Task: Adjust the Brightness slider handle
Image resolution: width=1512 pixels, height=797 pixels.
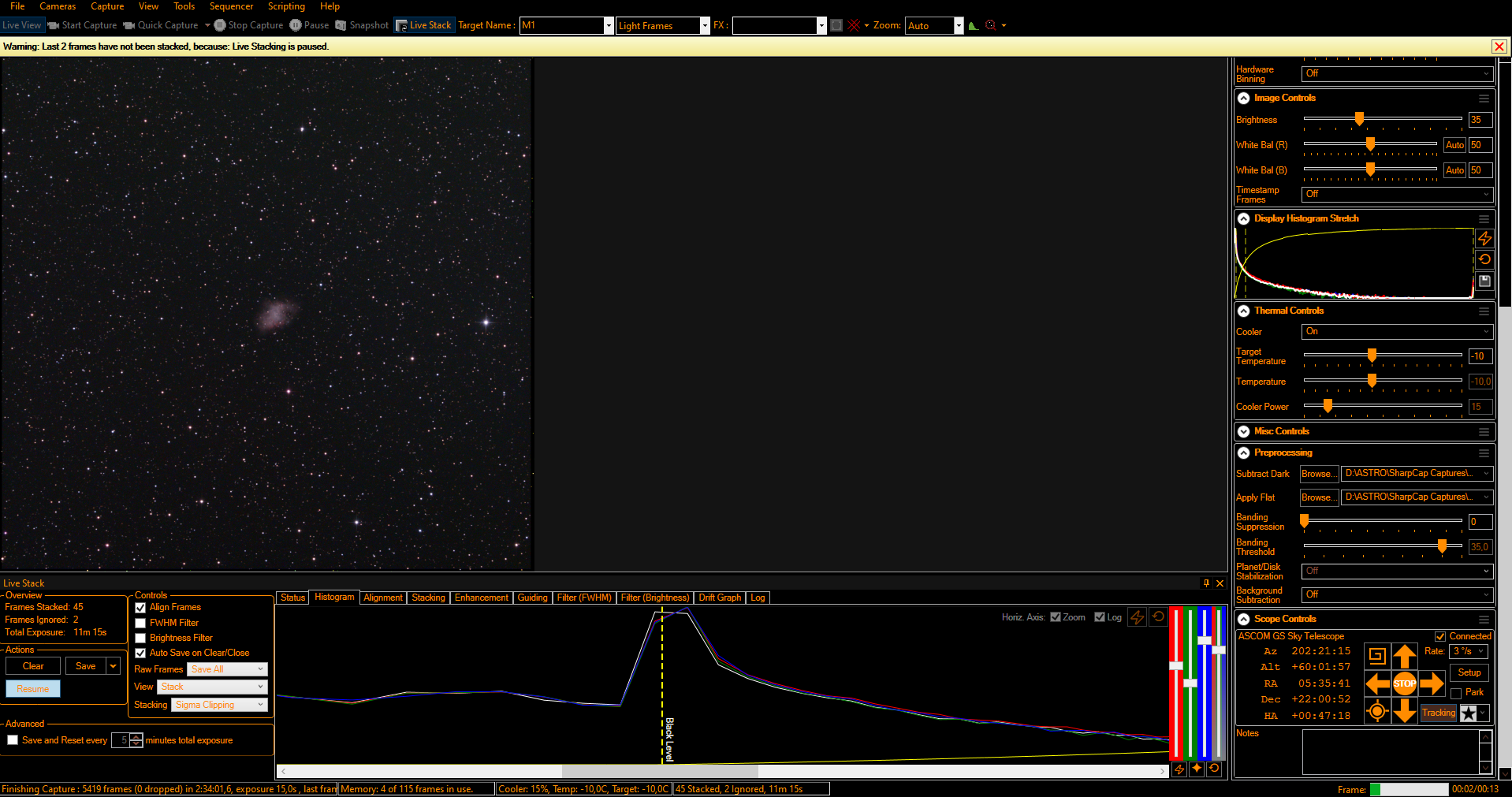Action: 1359,119
